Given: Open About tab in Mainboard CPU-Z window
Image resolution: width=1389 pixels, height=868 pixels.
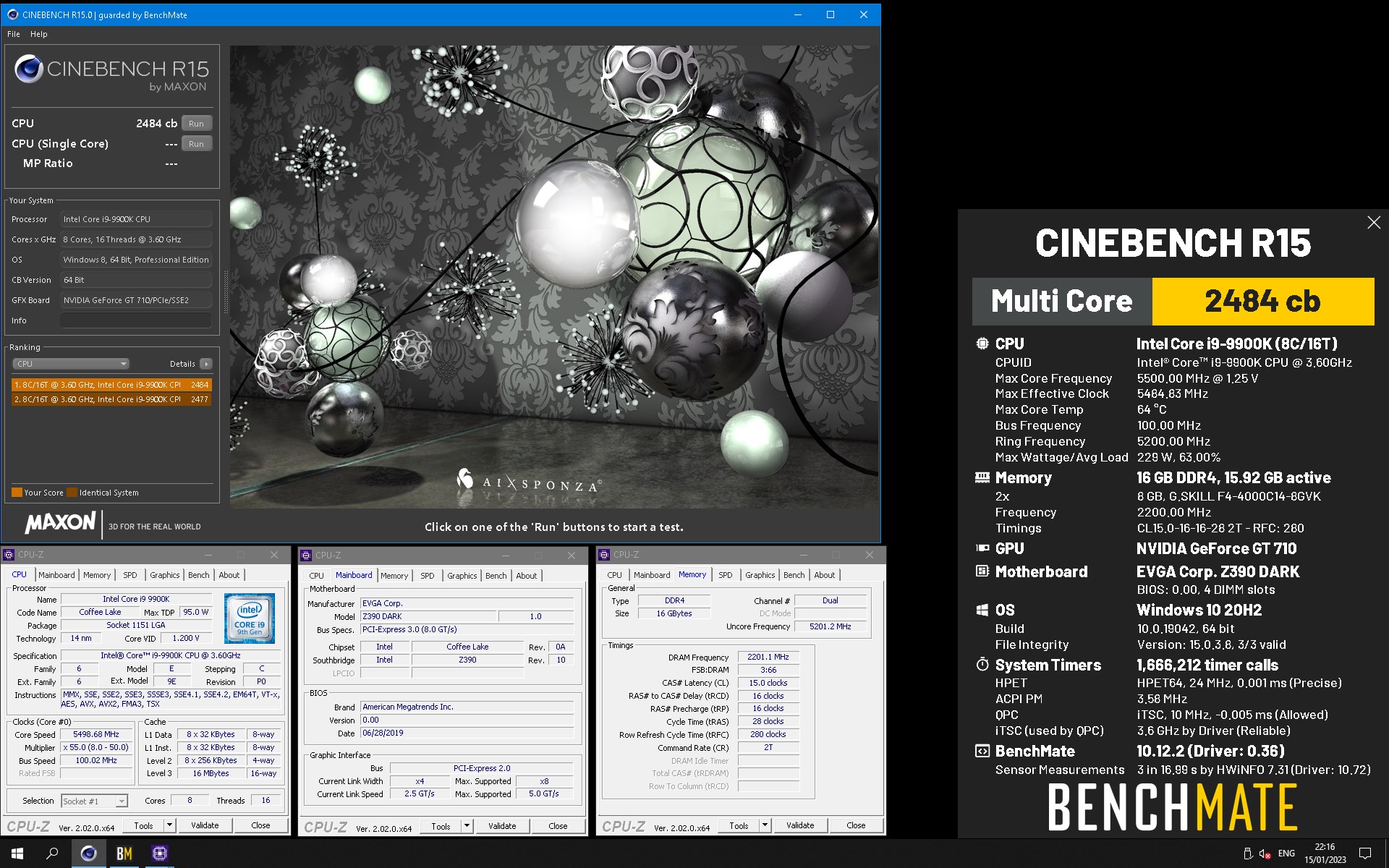Looking at the screenshot, I should pyautogui.click(x=527, y=576).
